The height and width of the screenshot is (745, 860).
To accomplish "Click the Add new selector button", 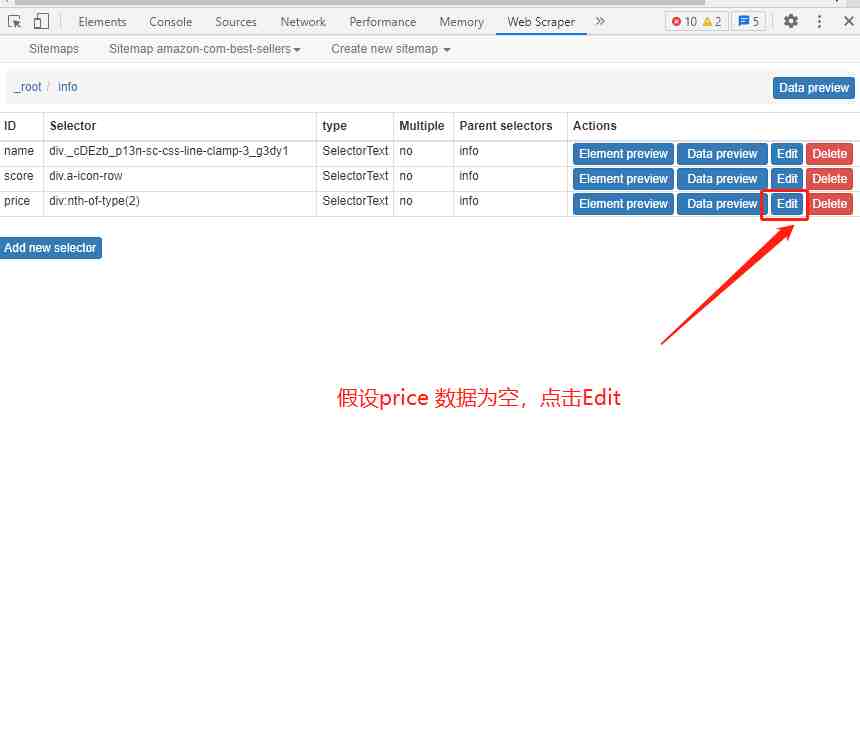I will coord(50,248).
